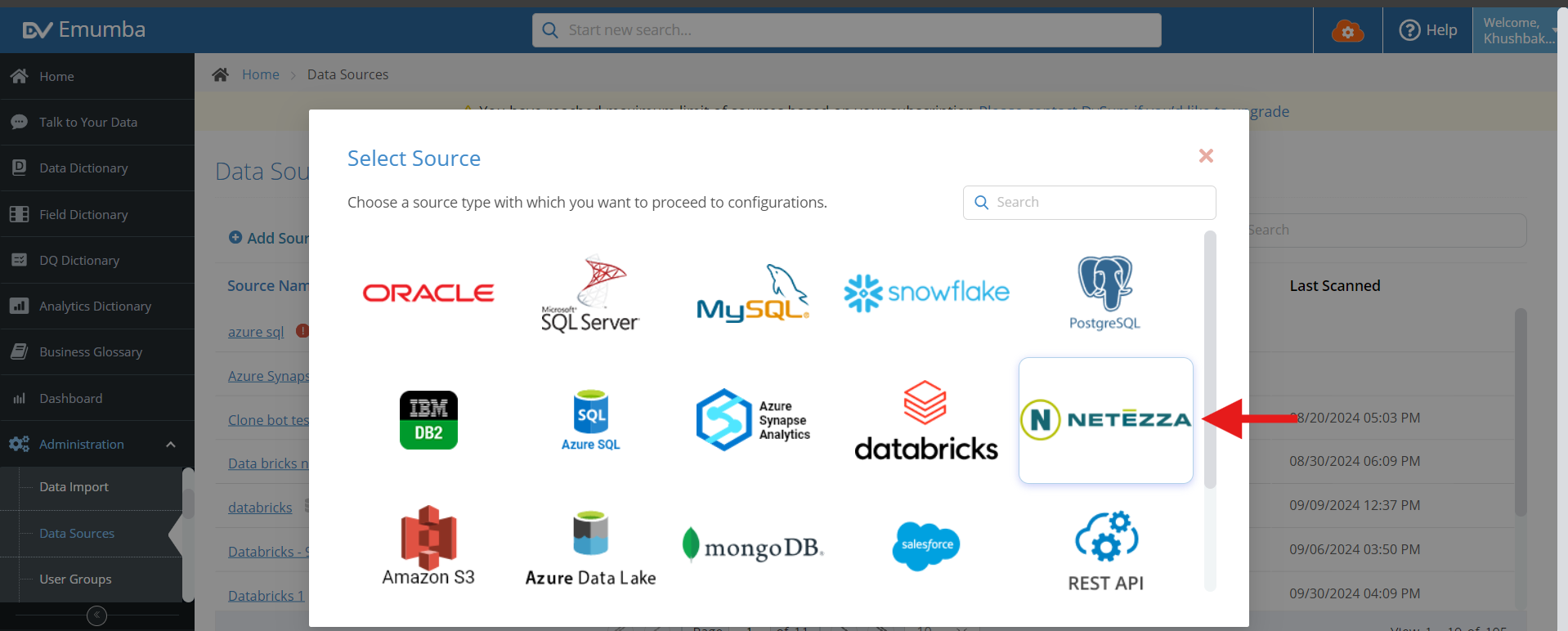Go to Home in sidebar
This screenshot has height=631, width=1568.
pyautogui.click(x=97, y=76)
